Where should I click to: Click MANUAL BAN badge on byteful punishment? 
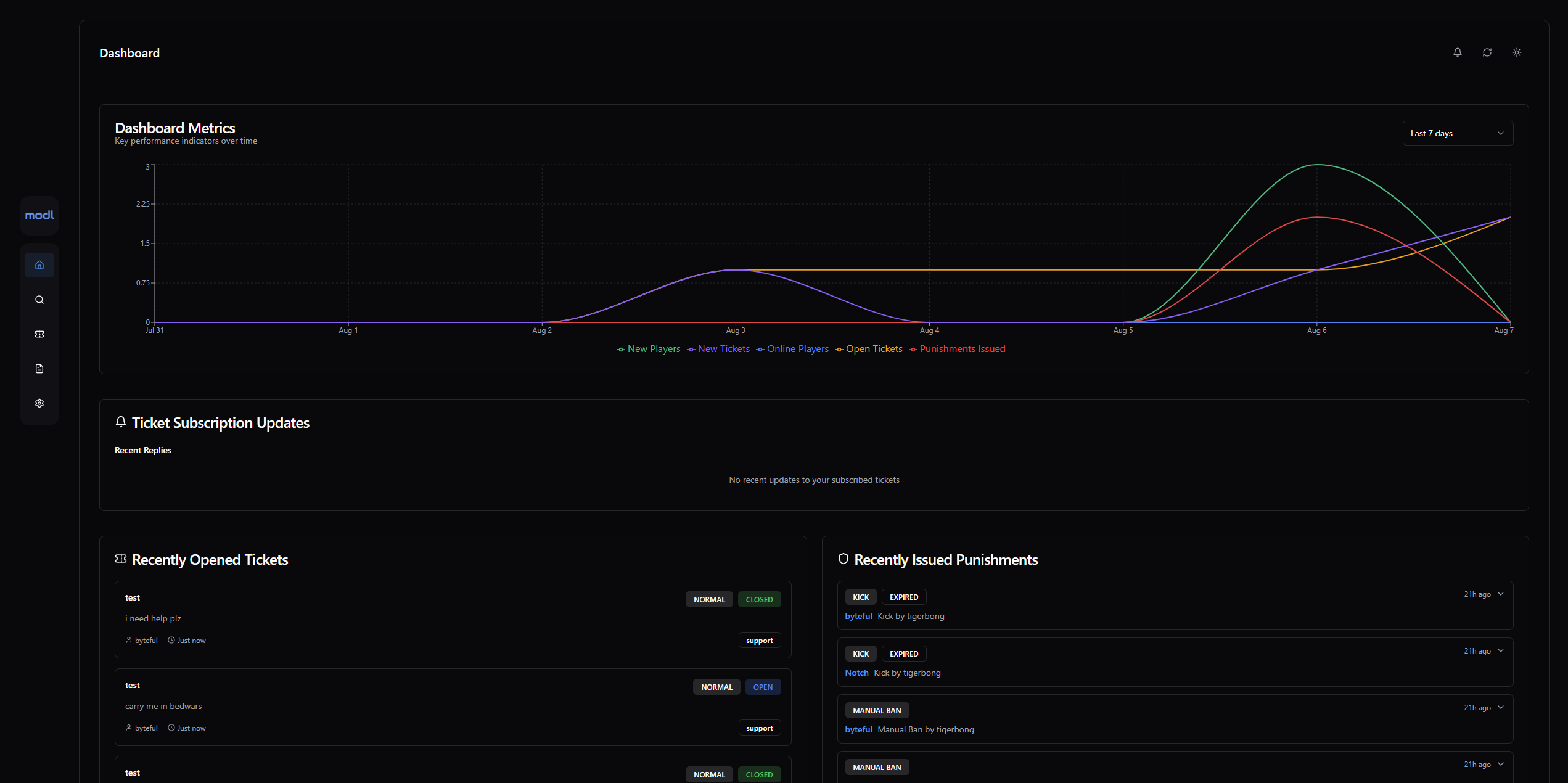tap(877, 710)
